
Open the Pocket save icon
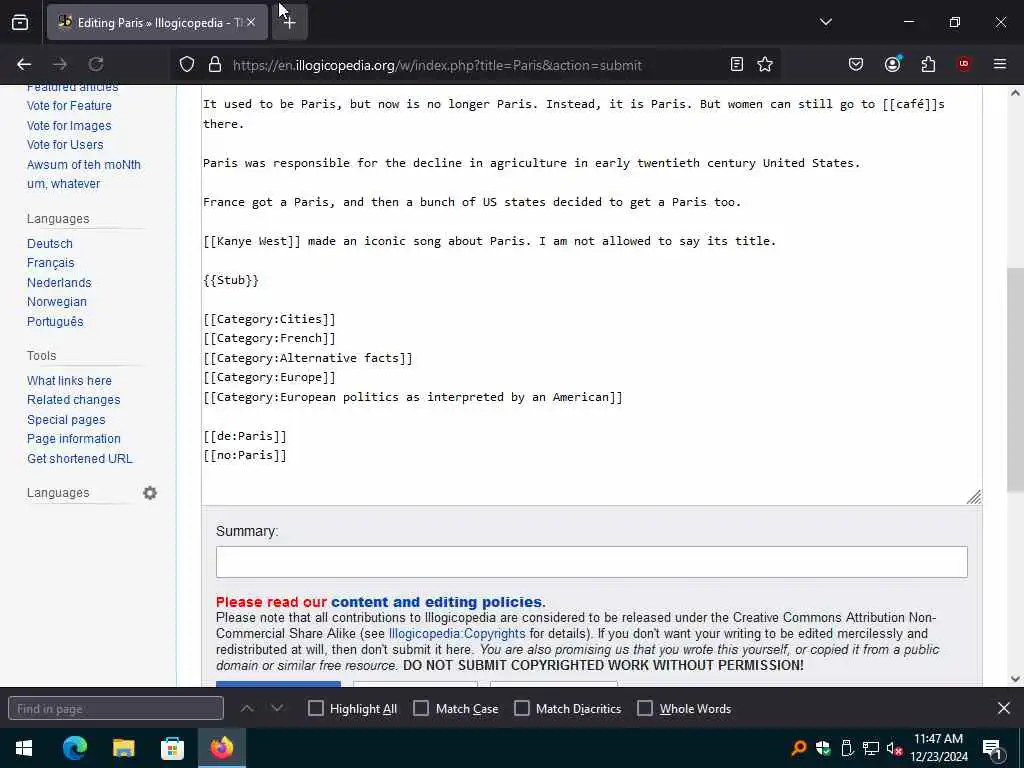click(856, 64)
